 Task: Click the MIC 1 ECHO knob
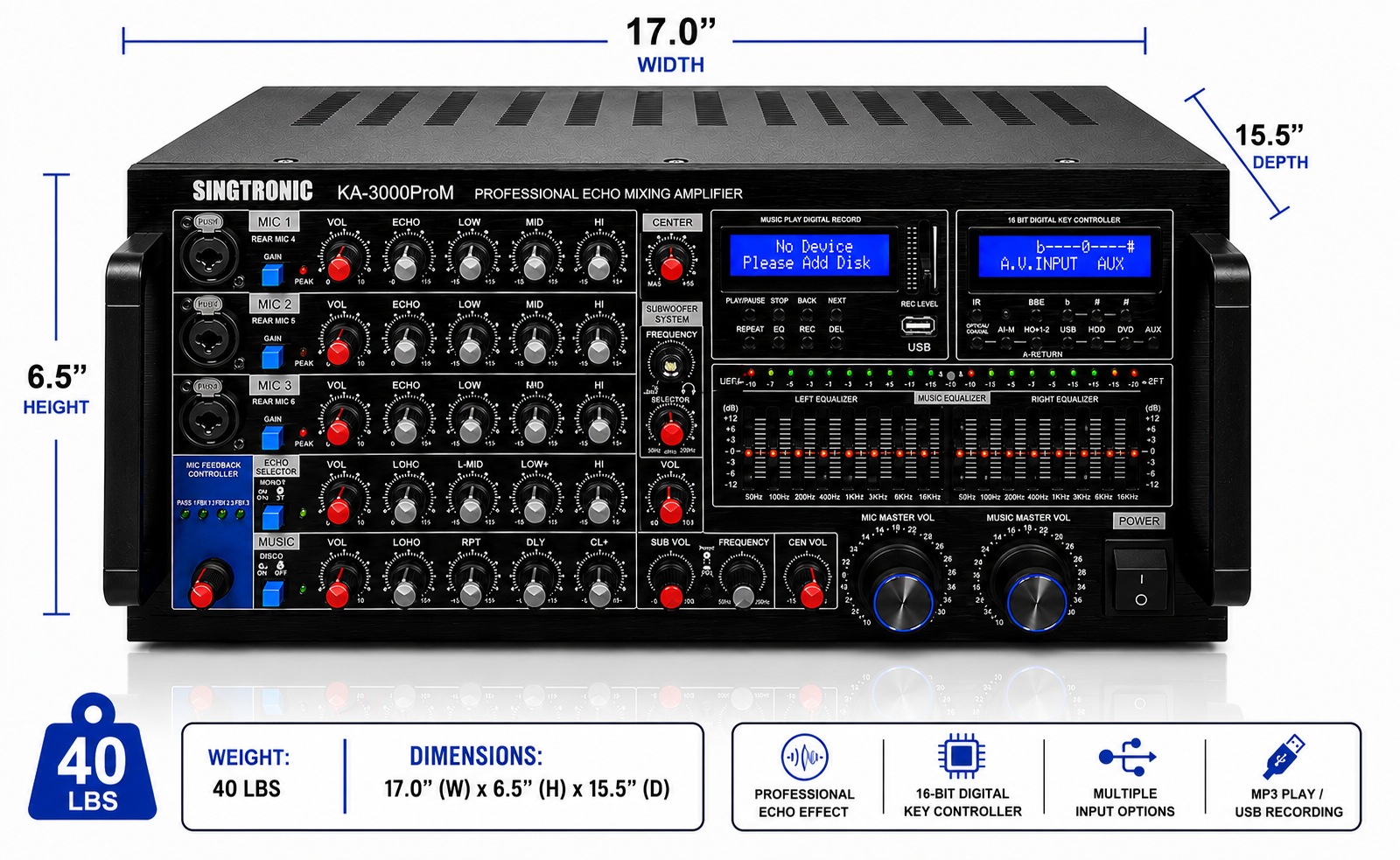point(405,263)
